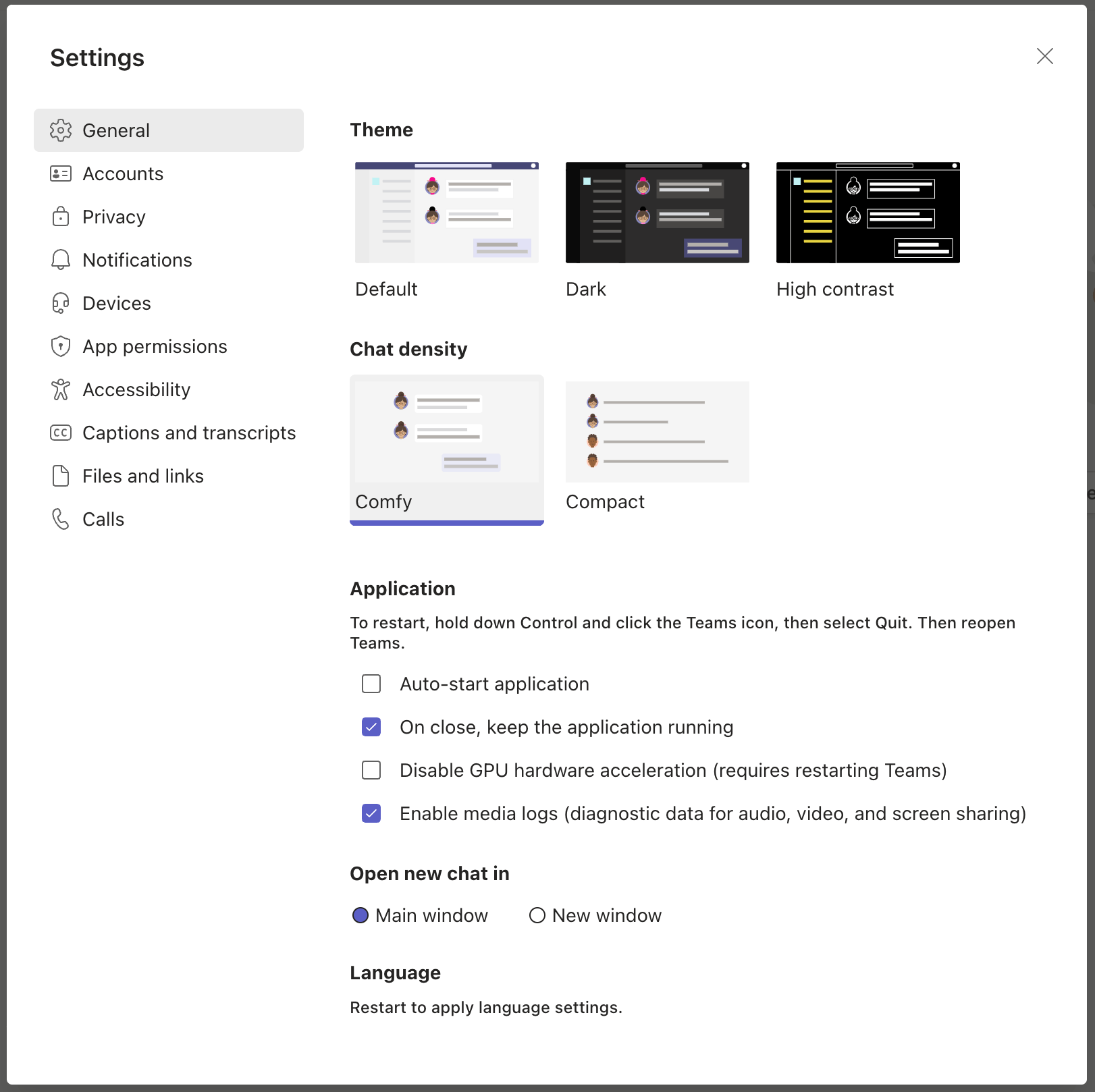This screenshot has height=1092, width=1095.
Task: Click the Open new chat in heading
Action: click(x=429, y=873)
